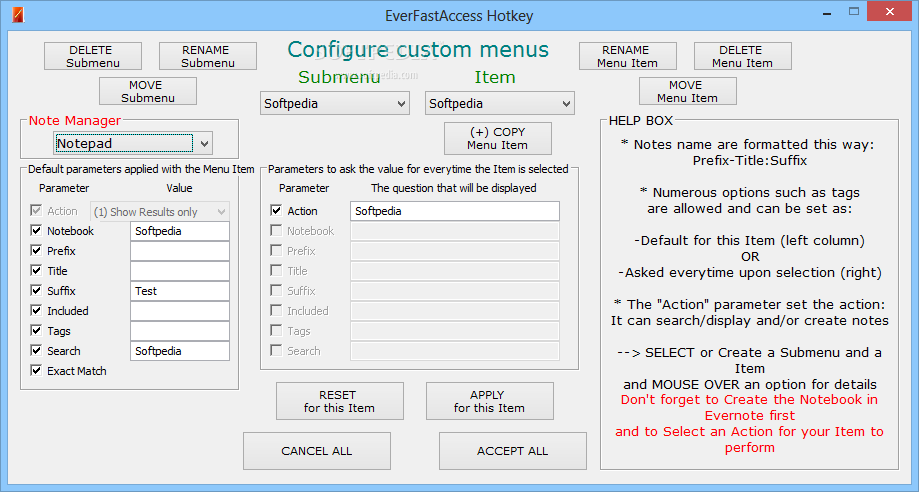Click the EverFastAccess app icon in title bar
Image resolution: width=919 pixels, height=492 pixels.
point(18,14)
